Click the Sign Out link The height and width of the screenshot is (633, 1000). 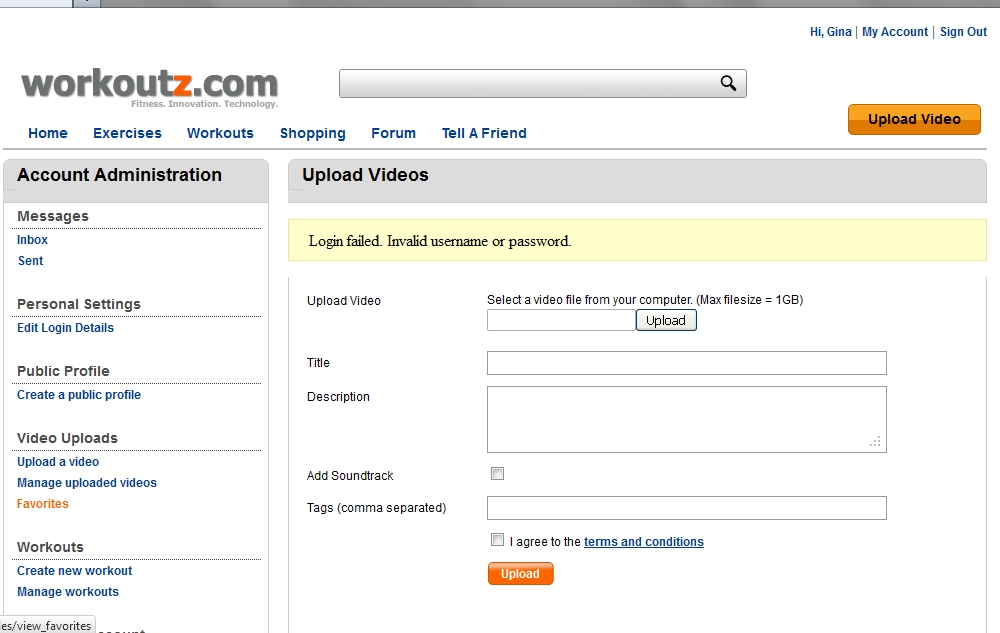tap(963, 32)
